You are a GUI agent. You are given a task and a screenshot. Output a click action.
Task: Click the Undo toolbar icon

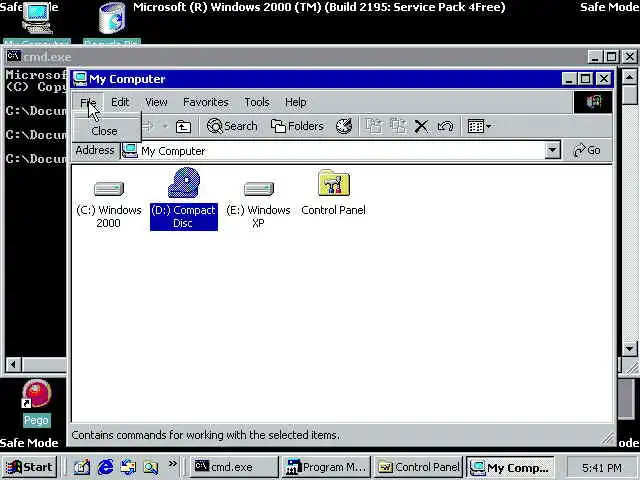pyautogui.click(x=445, y=126)
